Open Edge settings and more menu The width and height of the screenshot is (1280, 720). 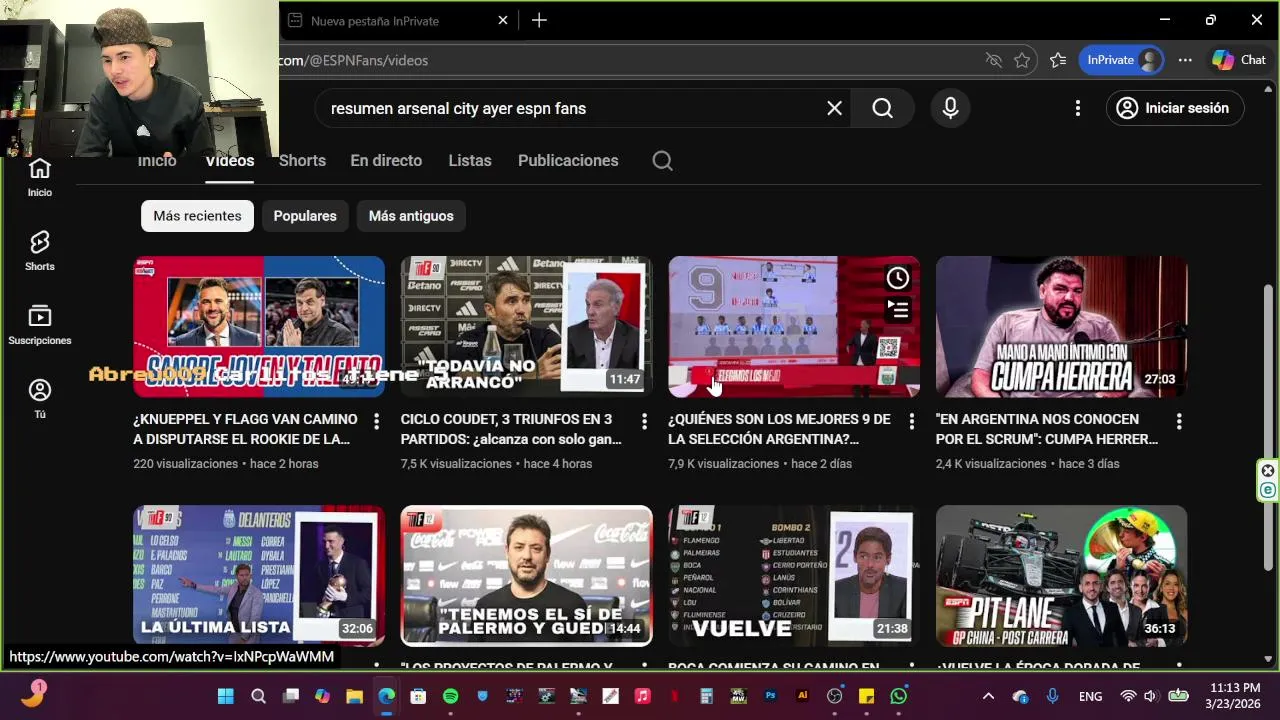1185,60
